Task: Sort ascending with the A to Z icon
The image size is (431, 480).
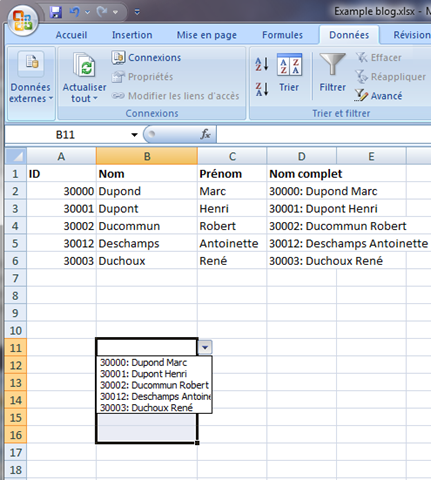Action: [262, 64]
